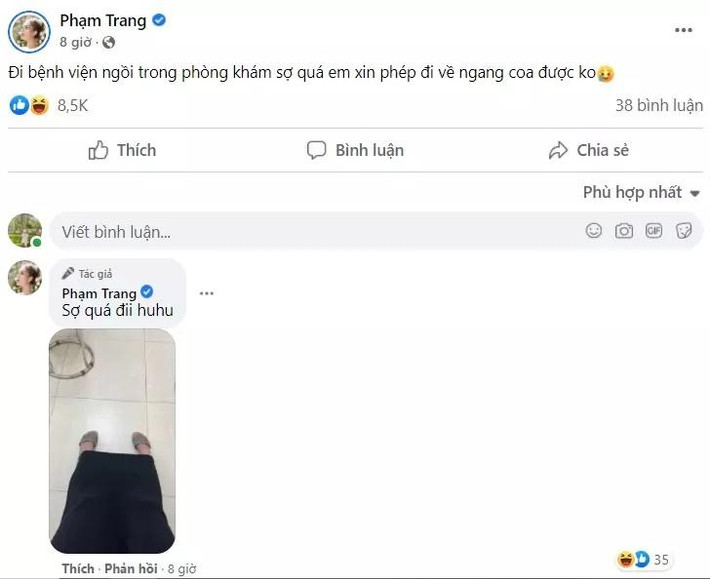Open the three-dot menu beside author comment

tap(206, 293)
